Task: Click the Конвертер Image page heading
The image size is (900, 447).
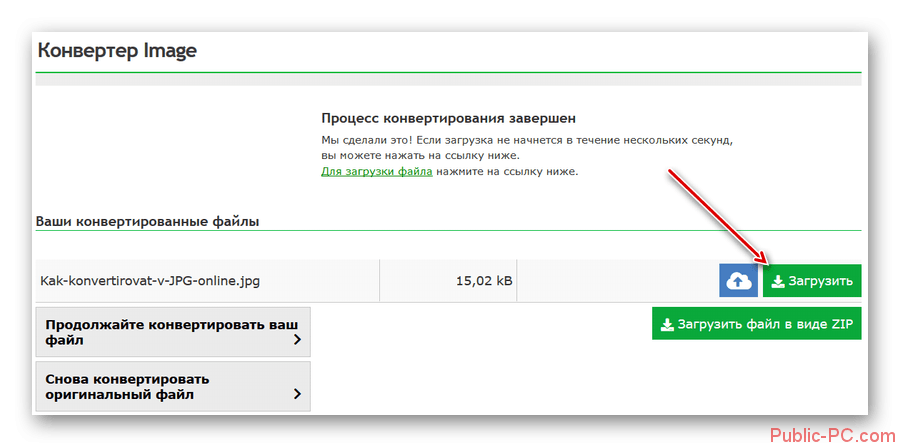Action: [117, 51]
